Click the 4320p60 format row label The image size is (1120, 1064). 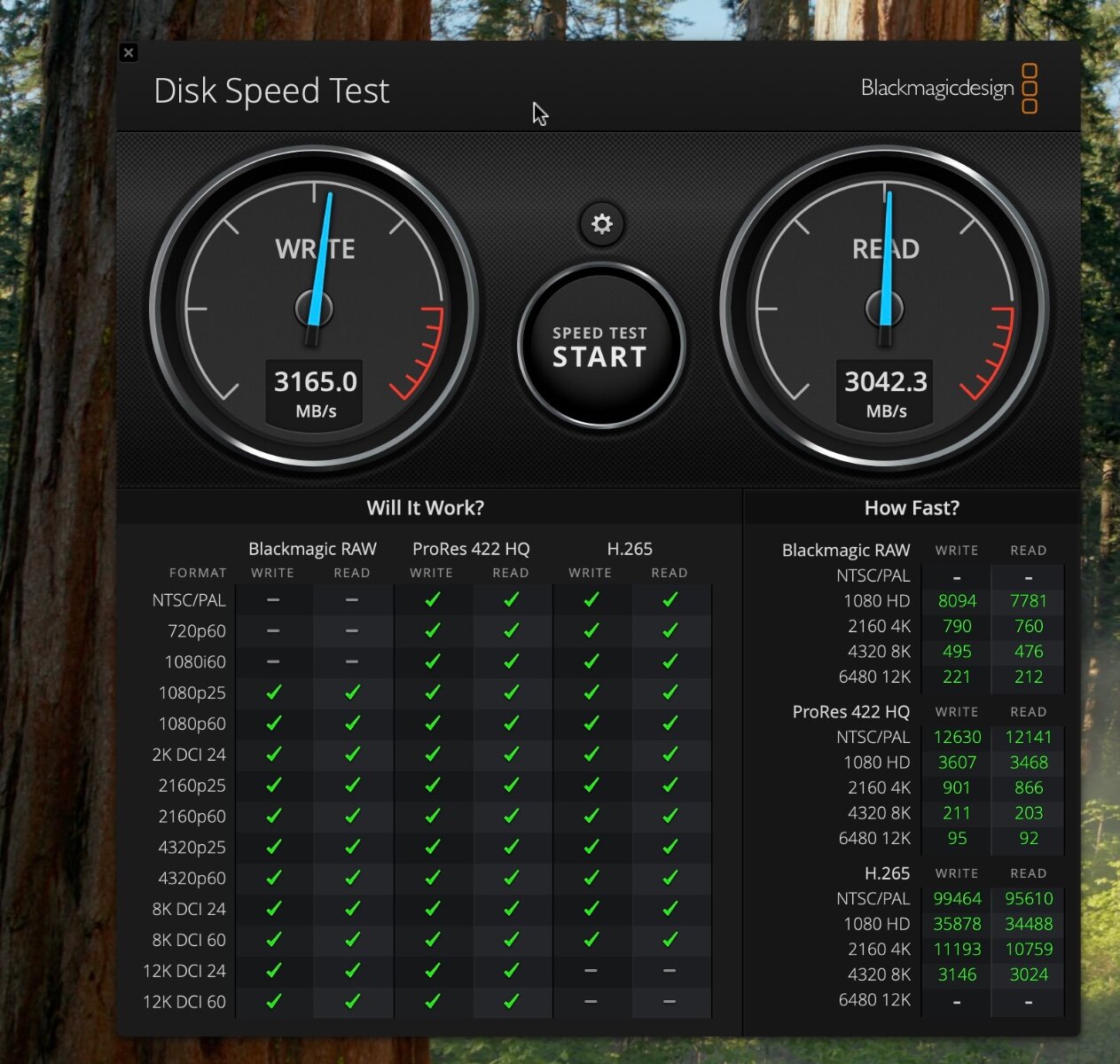192,878
